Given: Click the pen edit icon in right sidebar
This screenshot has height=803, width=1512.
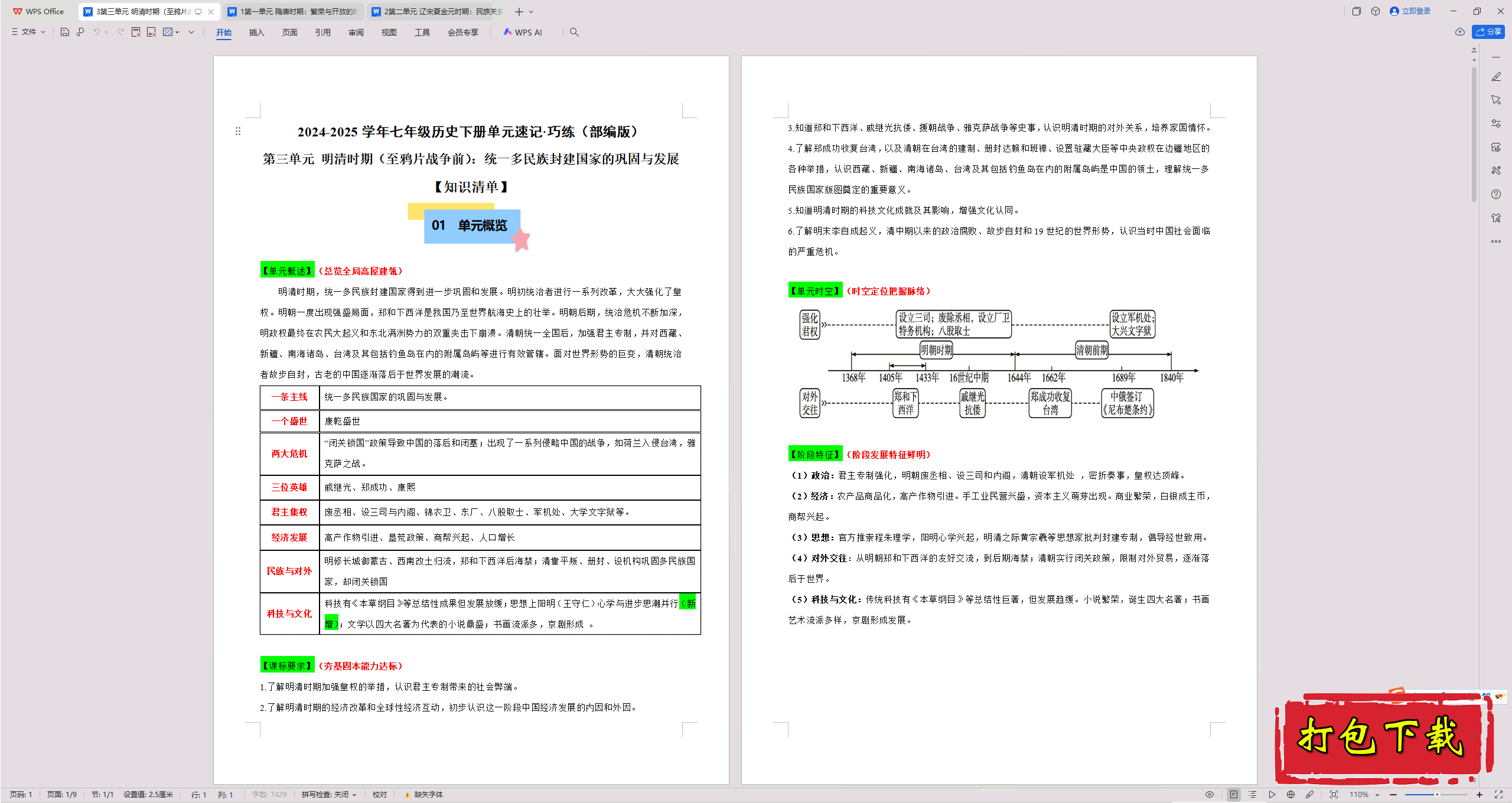Looking at the screenshot, I should [1496, 77].
